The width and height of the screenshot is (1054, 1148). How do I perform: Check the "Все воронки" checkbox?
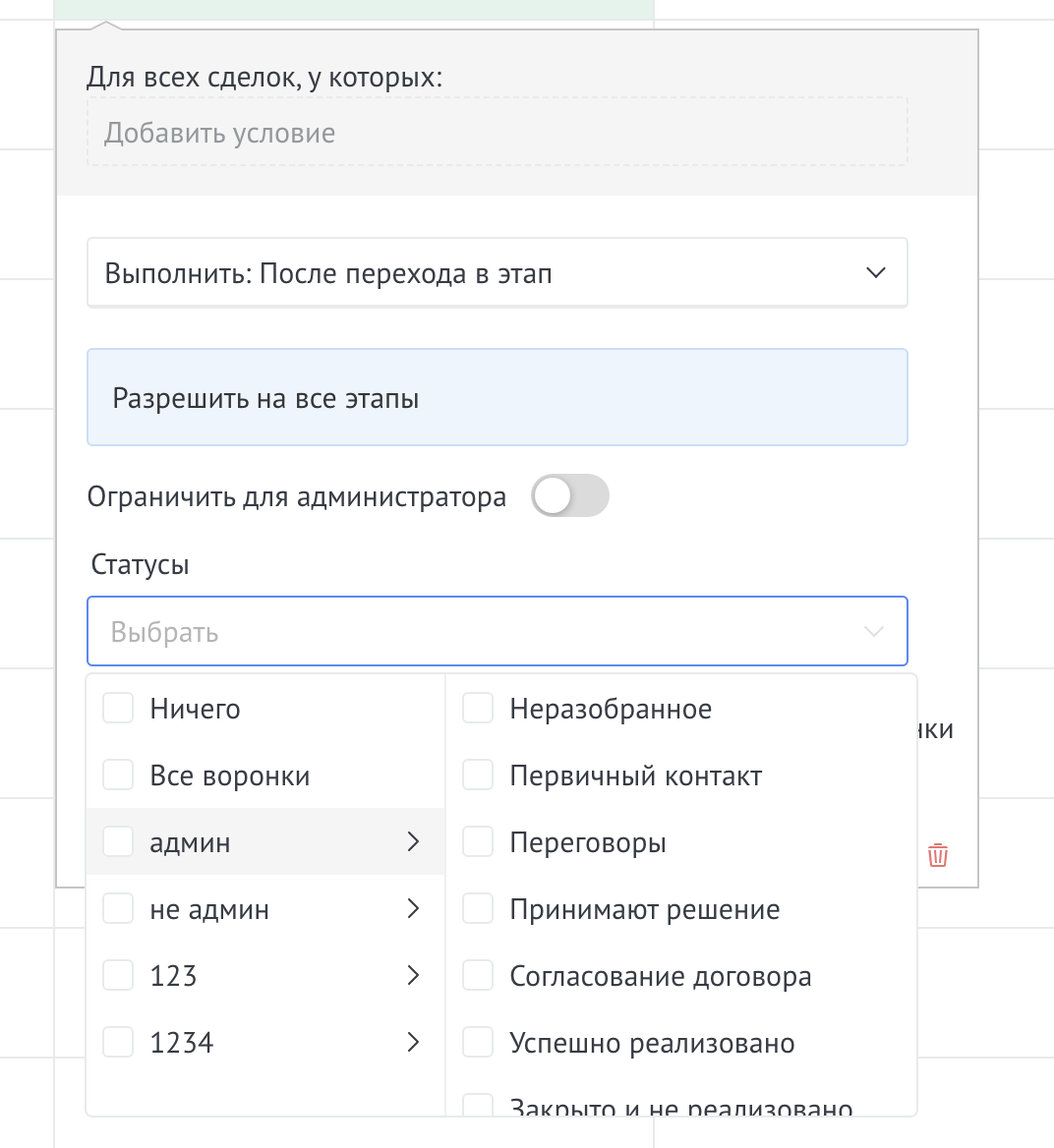tap(118, 774)
